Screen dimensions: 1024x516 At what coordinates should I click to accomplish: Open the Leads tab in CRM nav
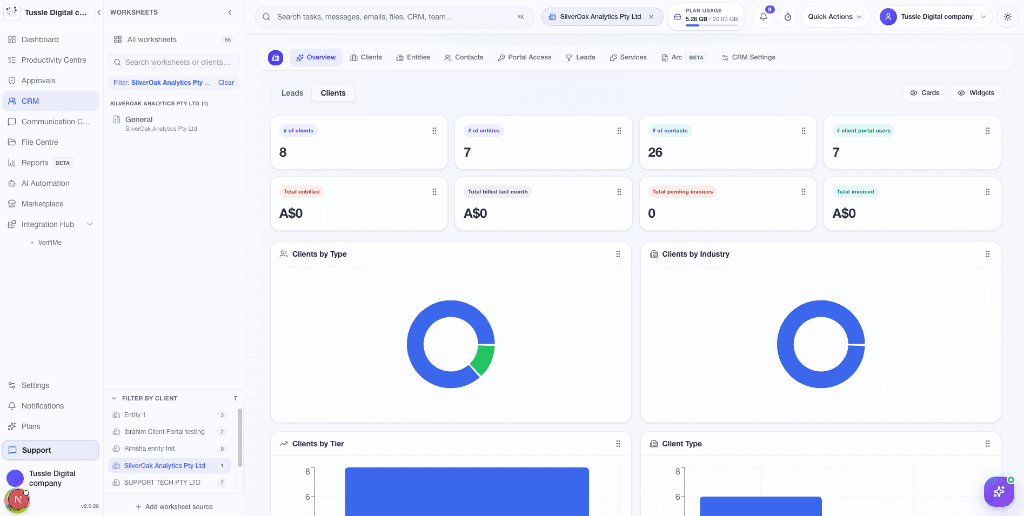pyautogui.click(x=580, y=57)
